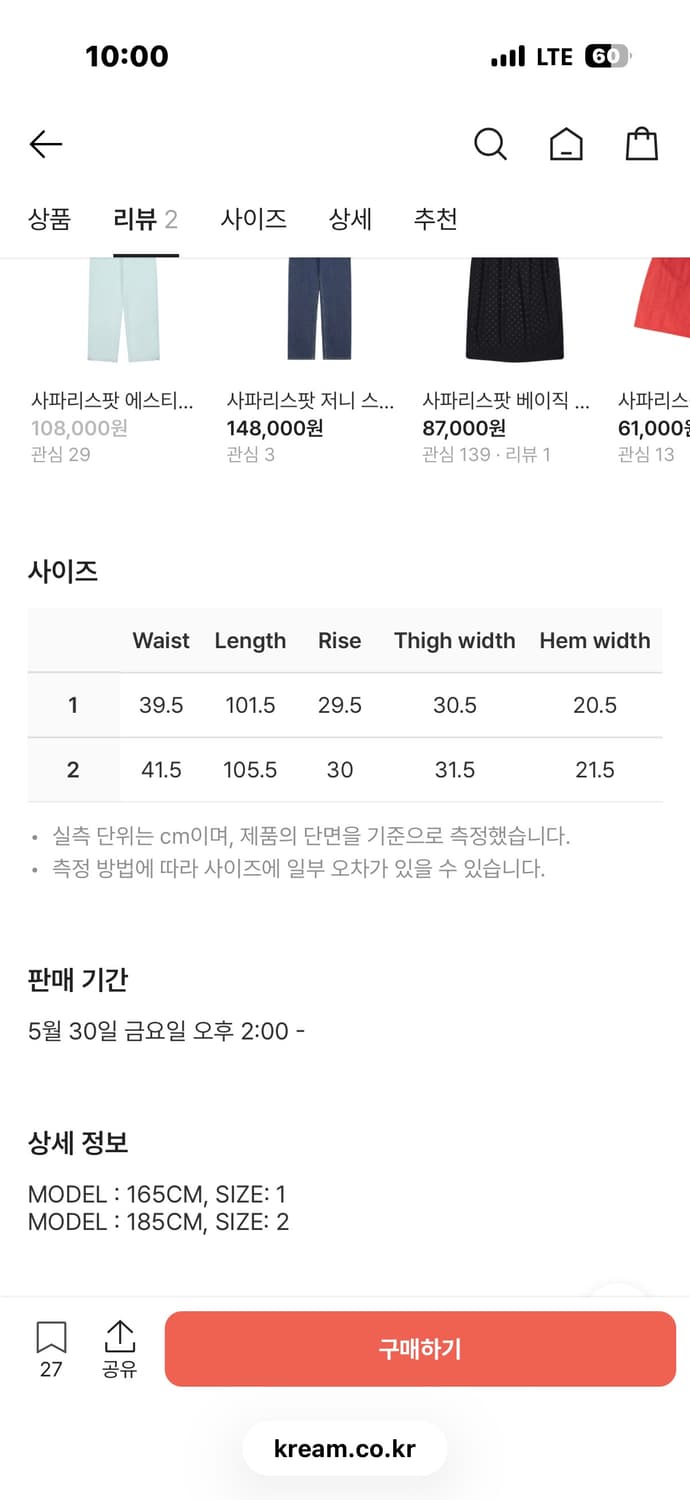Tap the 구매하기 purchase button

418,1348
